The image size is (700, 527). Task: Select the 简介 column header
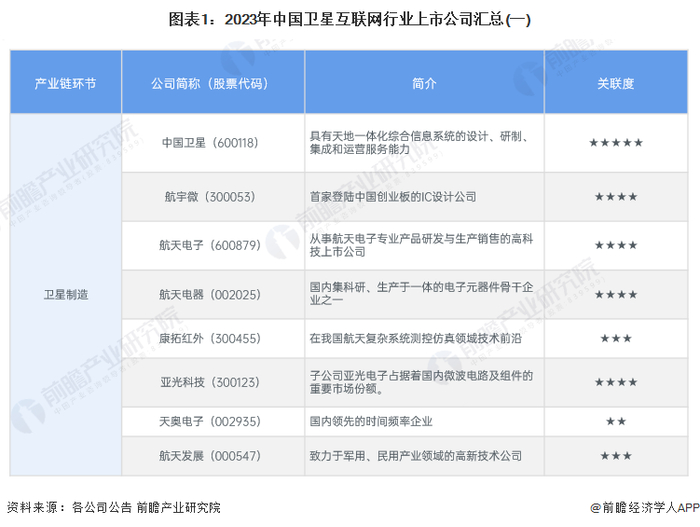[424, 83]
